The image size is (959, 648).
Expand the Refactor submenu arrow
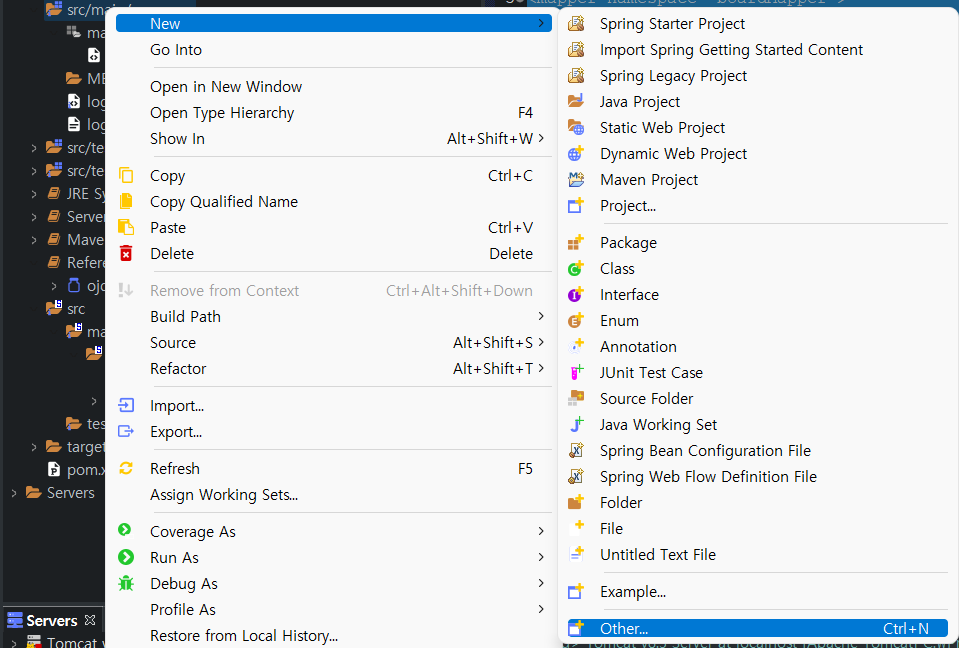coord(541,368)
